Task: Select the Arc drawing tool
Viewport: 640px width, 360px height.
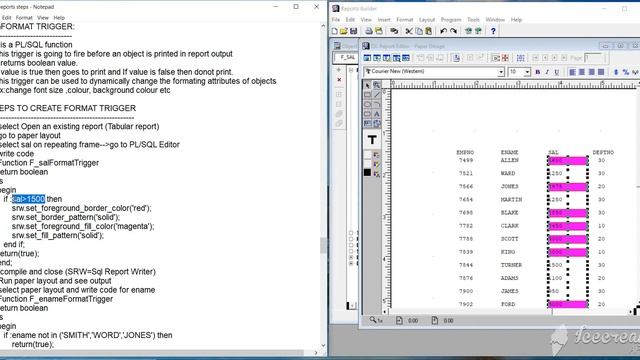Action: tap(376, 104)
